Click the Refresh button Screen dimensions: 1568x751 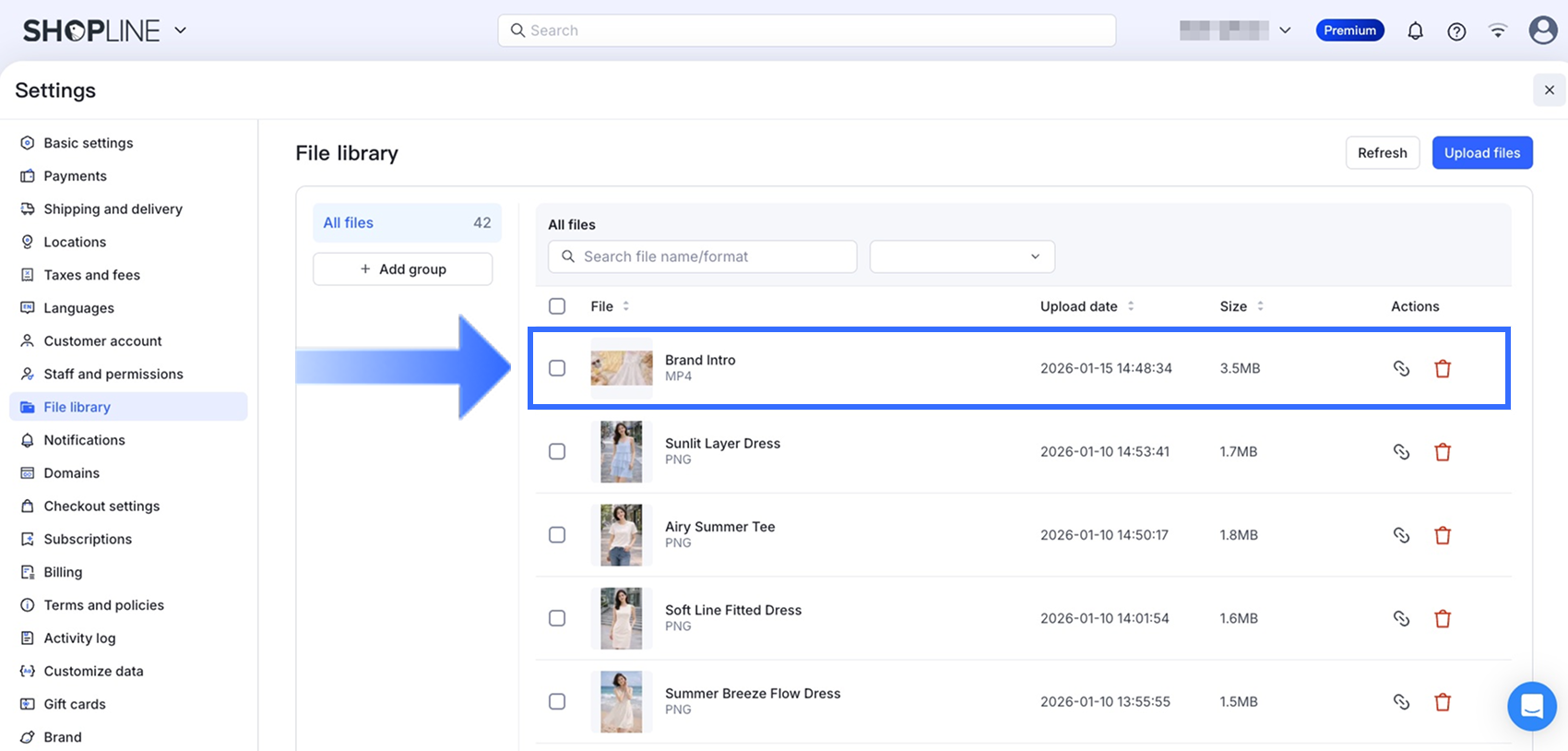(1382, 153)
